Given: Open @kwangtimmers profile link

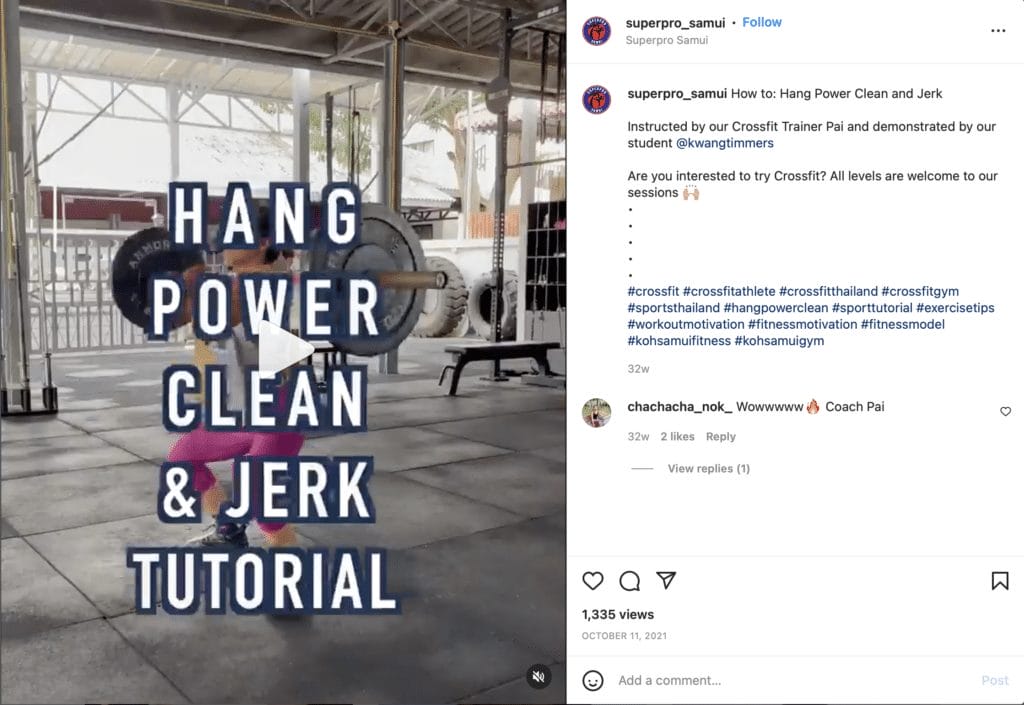Looking at the screenshot, I should (x=724, y=143).
